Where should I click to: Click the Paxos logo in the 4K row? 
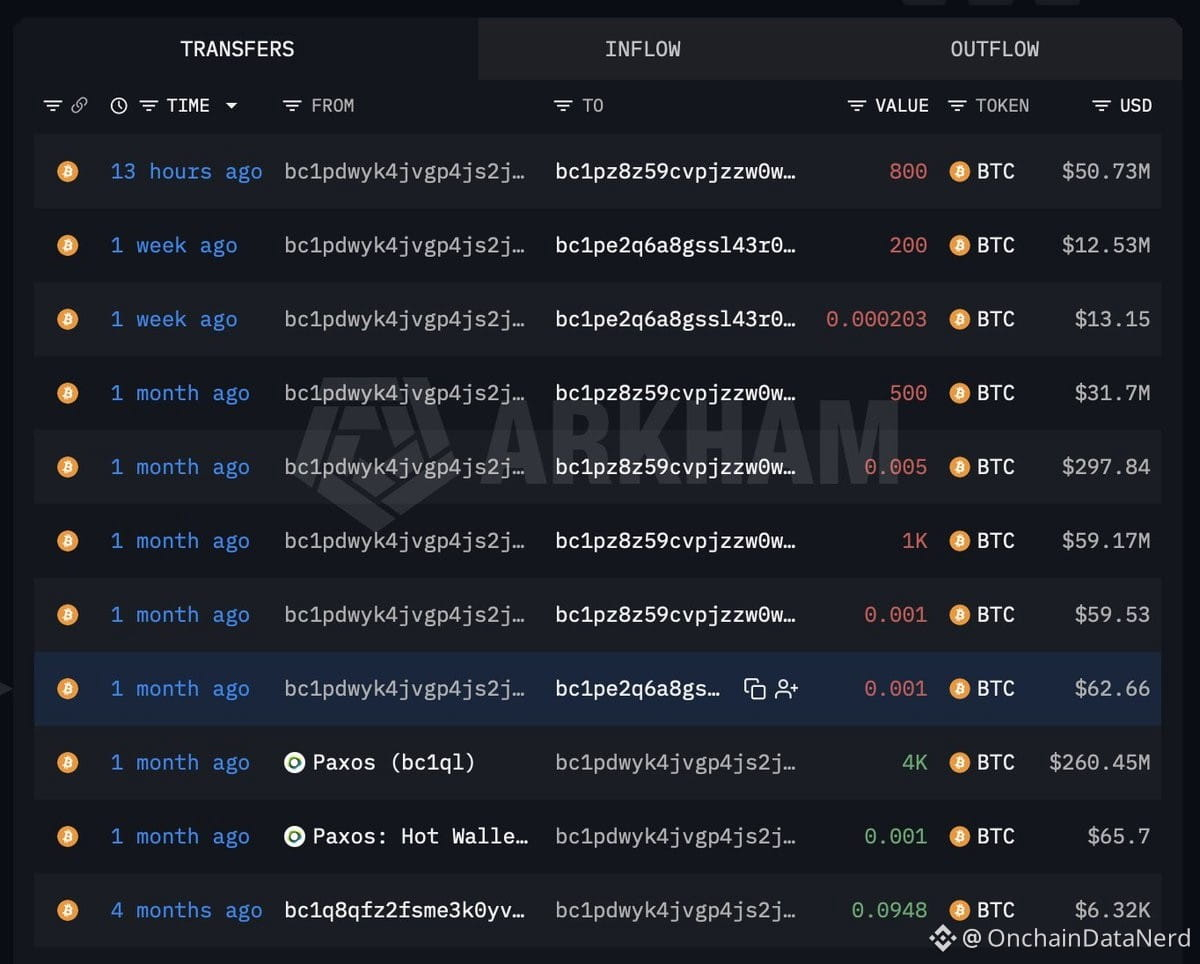(x=294, y=763)
